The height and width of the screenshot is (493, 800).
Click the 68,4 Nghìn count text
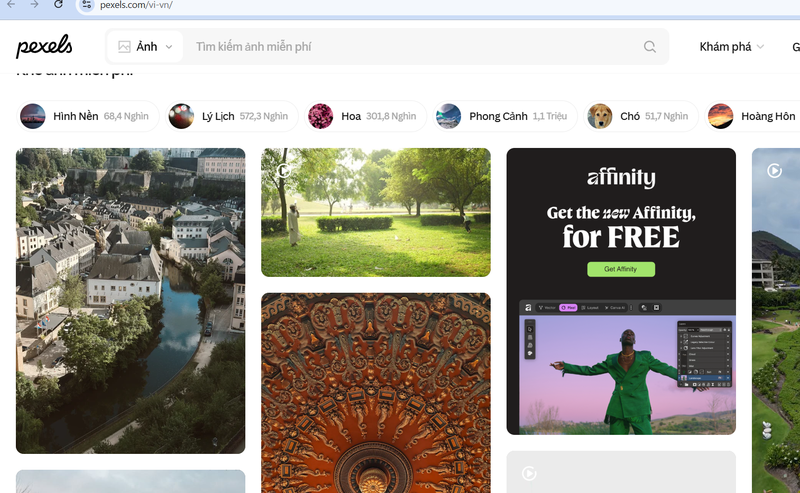126,116
